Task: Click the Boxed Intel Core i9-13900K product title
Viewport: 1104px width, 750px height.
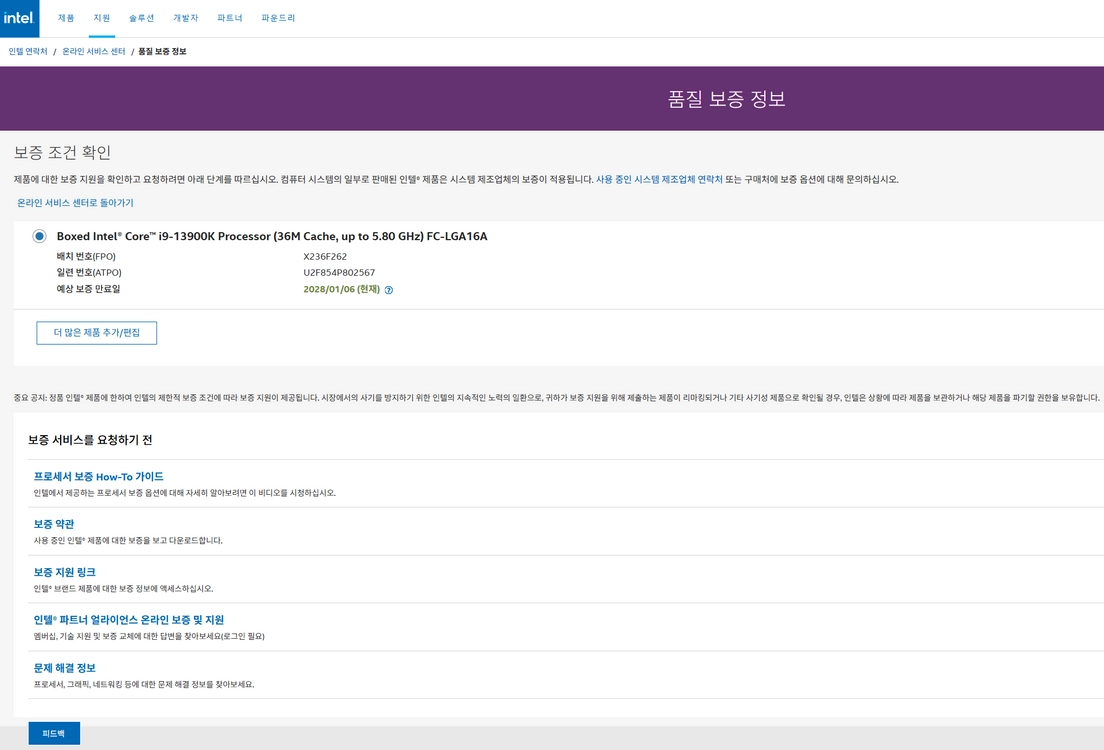Action: (272, 237)
